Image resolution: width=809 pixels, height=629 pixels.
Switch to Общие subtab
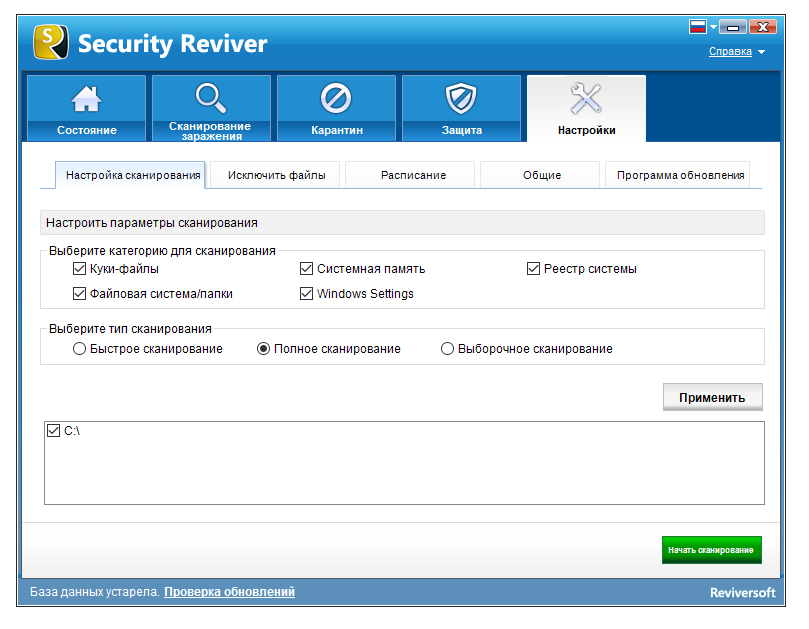pyautogui.click(x=540, y=175)
